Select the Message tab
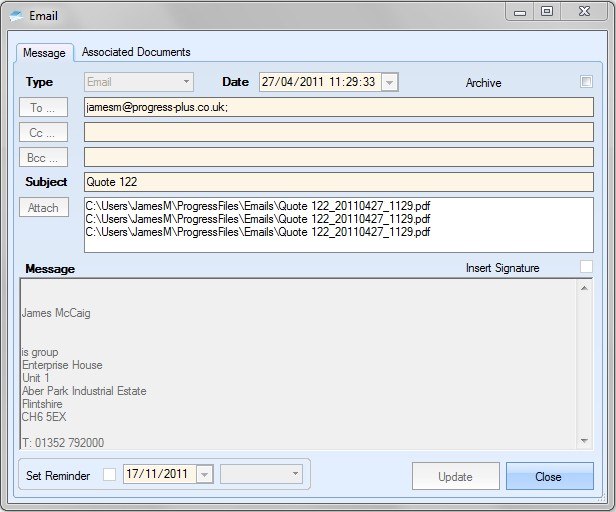Screen dimensions: 616x512 pos(44,53)
